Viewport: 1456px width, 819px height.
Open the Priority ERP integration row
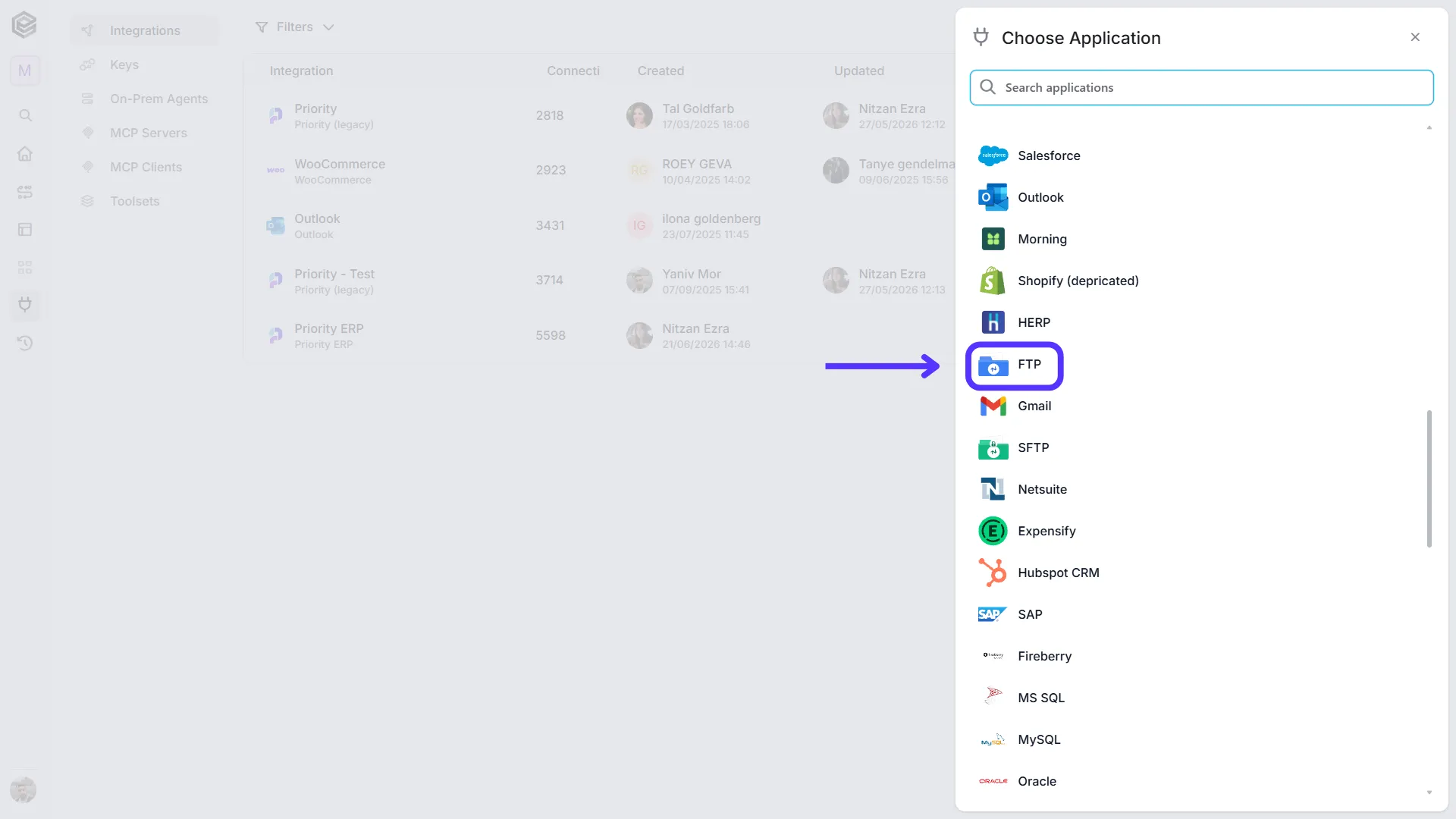pos(599,335)
